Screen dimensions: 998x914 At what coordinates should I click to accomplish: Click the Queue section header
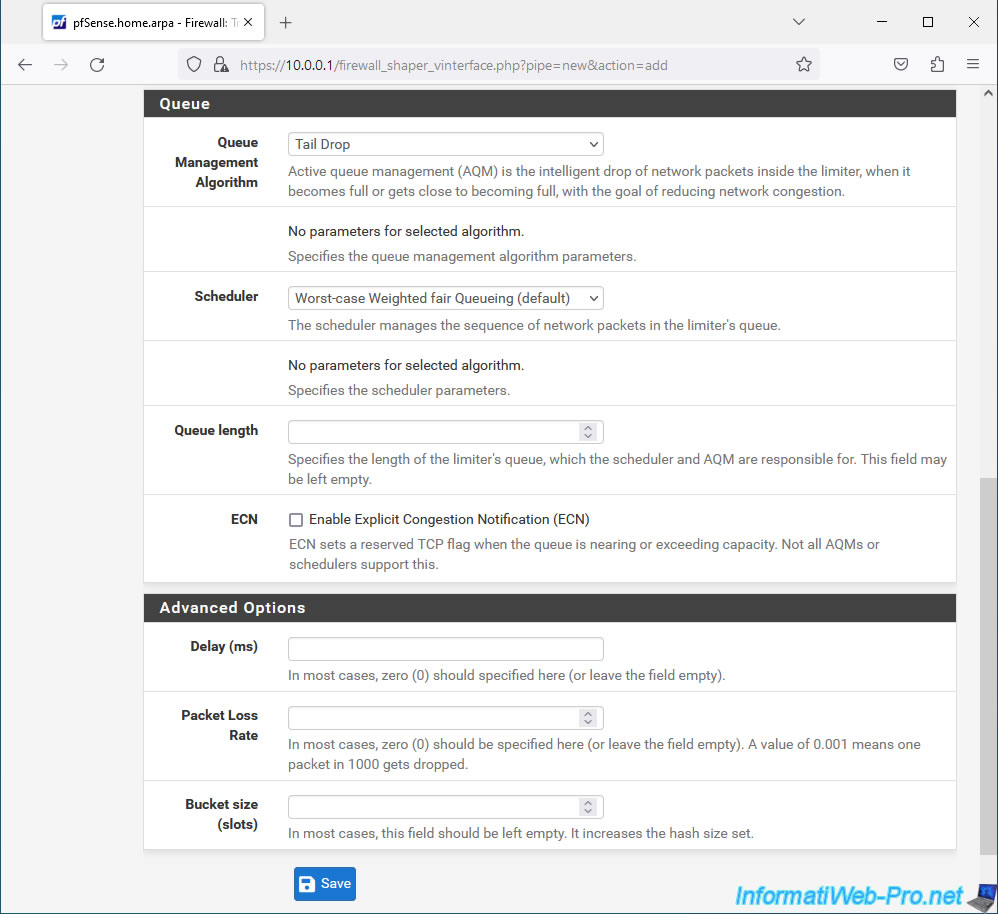pos(550,104)
